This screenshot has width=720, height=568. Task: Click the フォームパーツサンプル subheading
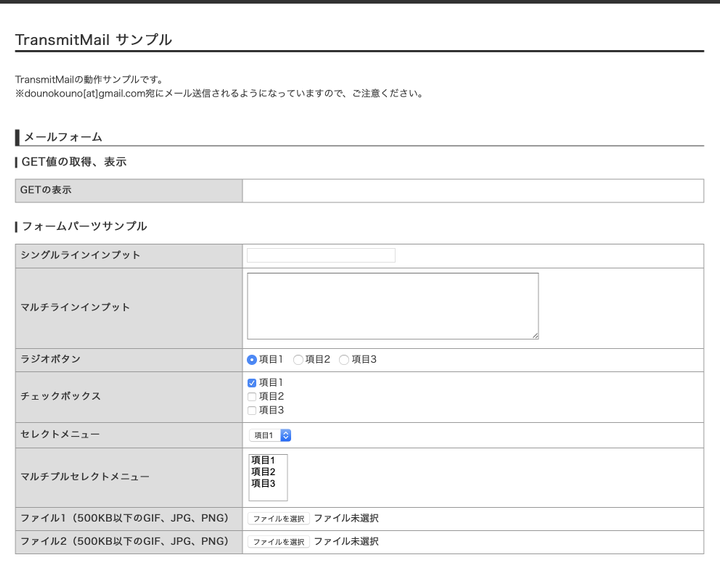click(x=84, y=226)
